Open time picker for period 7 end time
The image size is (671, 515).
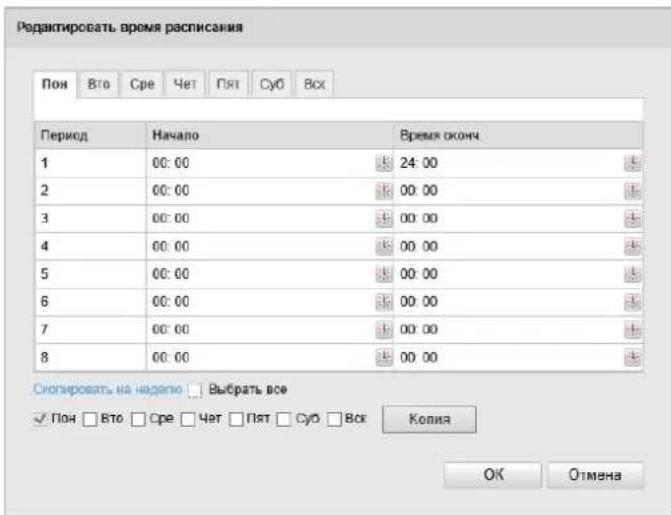(632, 330)
